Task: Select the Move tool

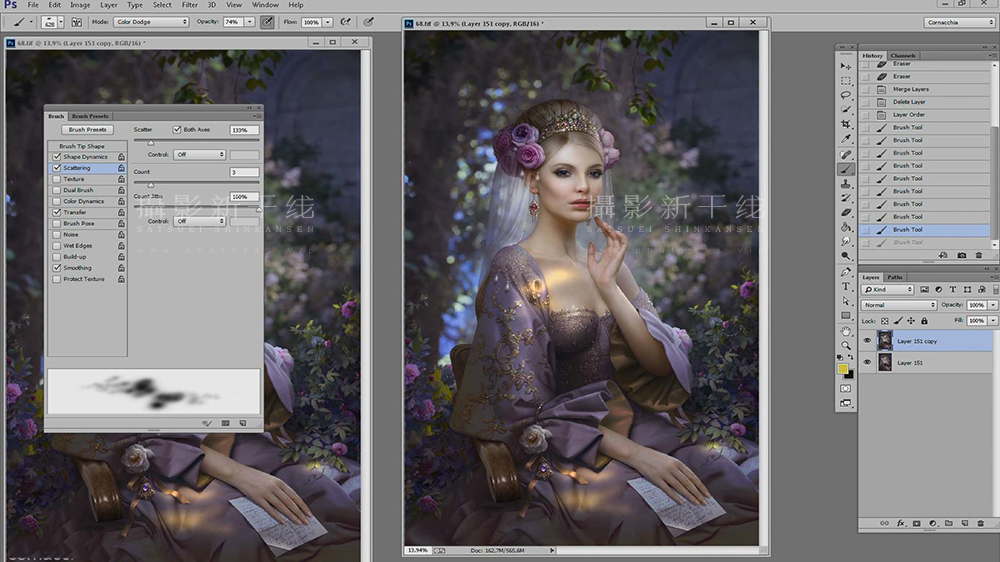Action: [846, 66]
